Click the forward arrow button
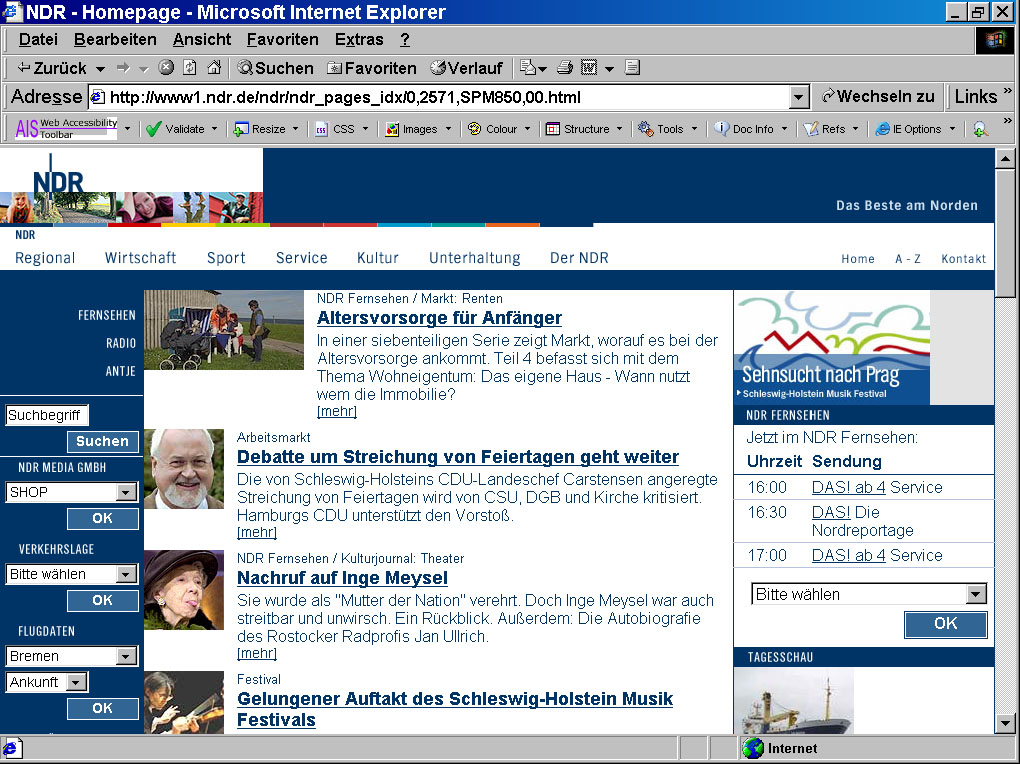Viewport: 1020px width, 764px height. (123, 68)
